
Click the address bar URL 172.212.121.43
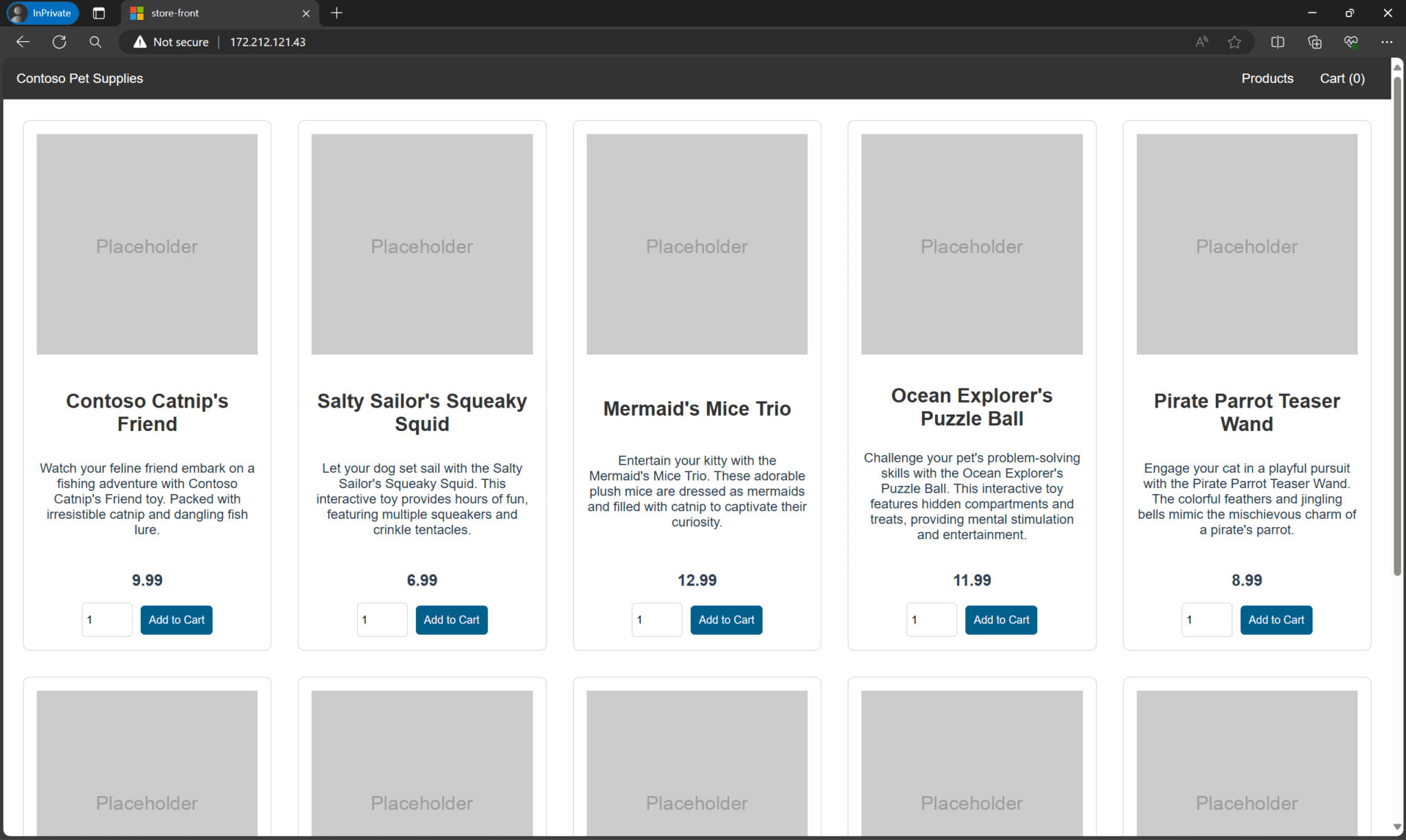[x=268, y=42]
